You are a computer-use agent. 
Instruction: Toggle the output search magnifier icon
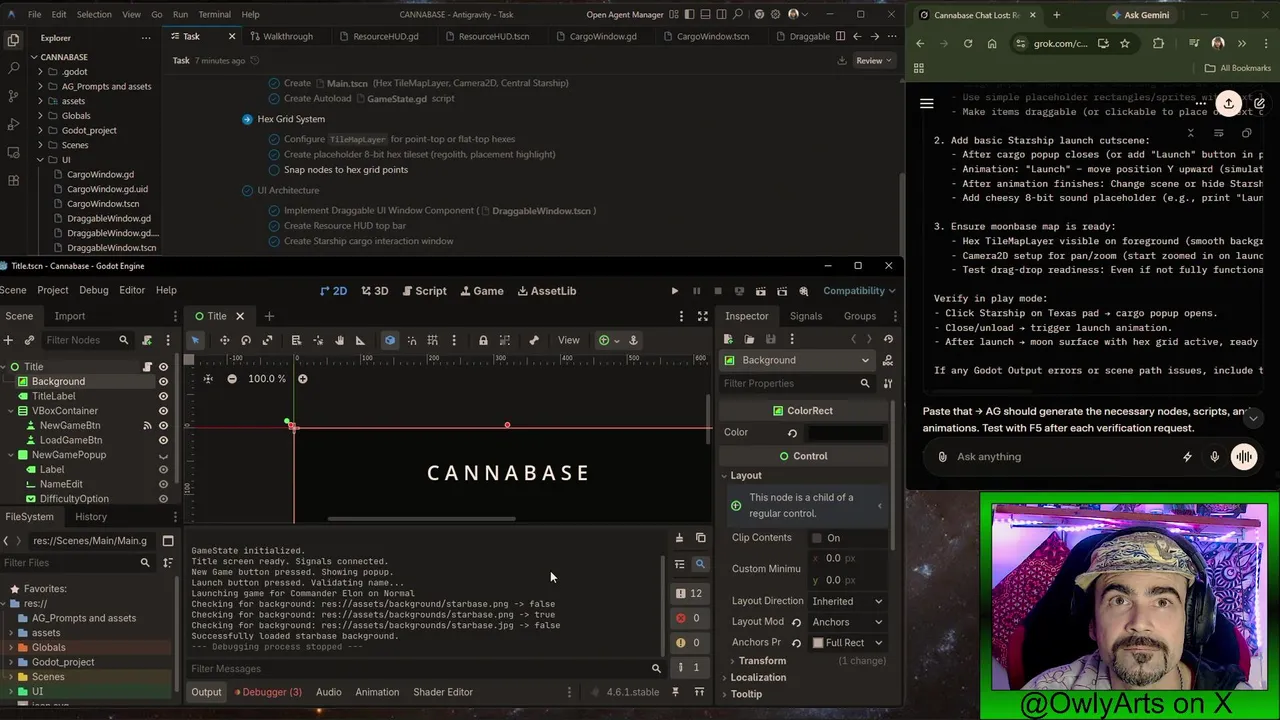[700, 564]
